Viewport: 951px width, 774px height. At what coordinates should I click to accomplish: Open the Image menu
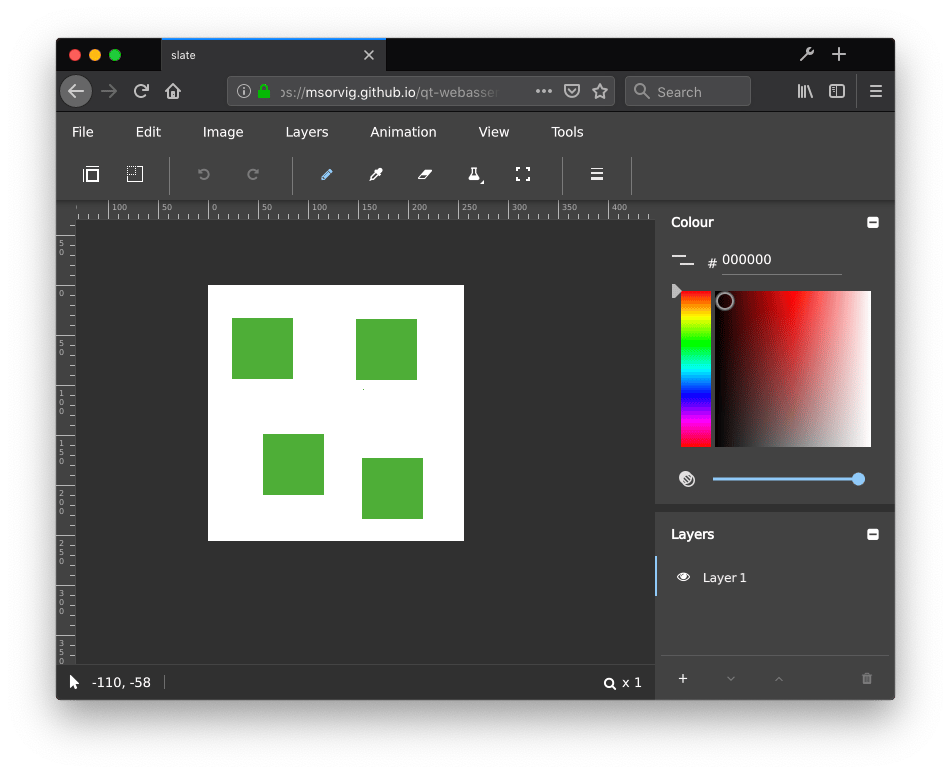(222, 131)
